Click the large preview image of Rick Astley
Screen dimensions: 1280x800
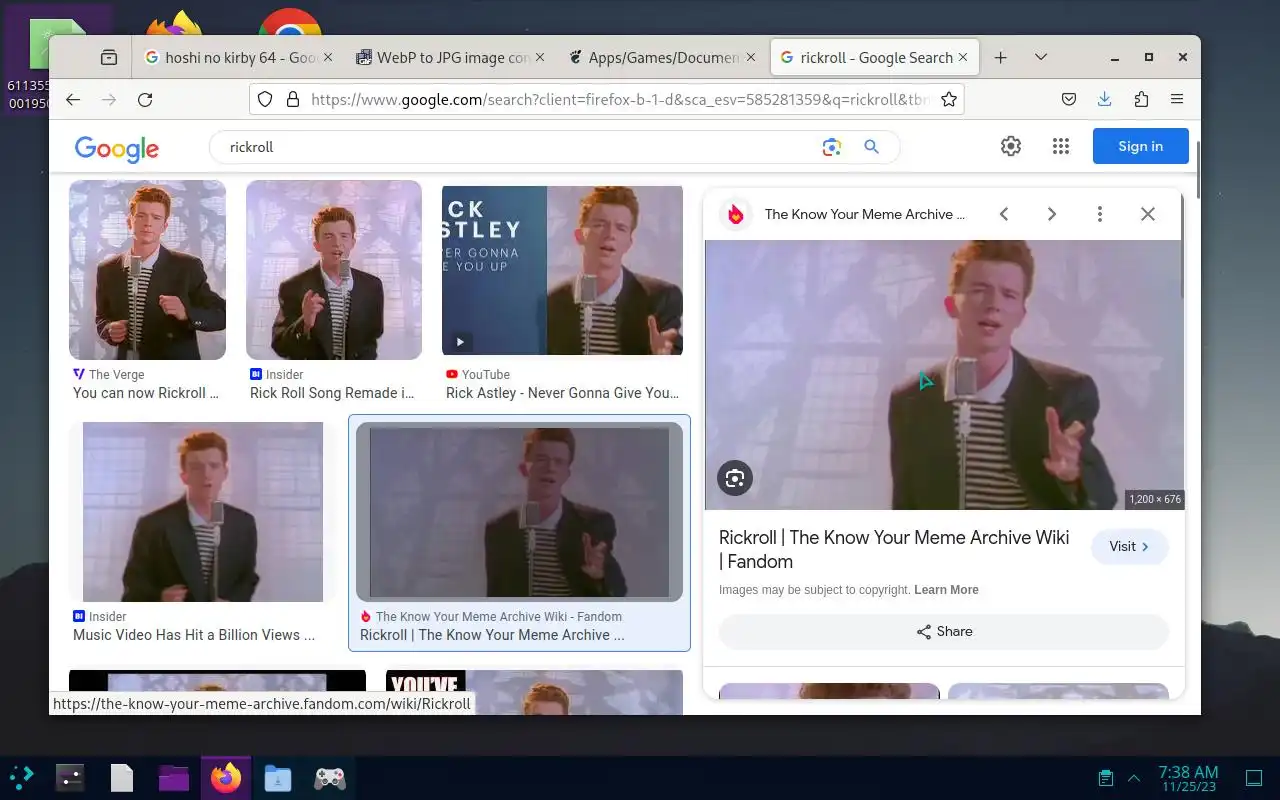coord(944,375)
